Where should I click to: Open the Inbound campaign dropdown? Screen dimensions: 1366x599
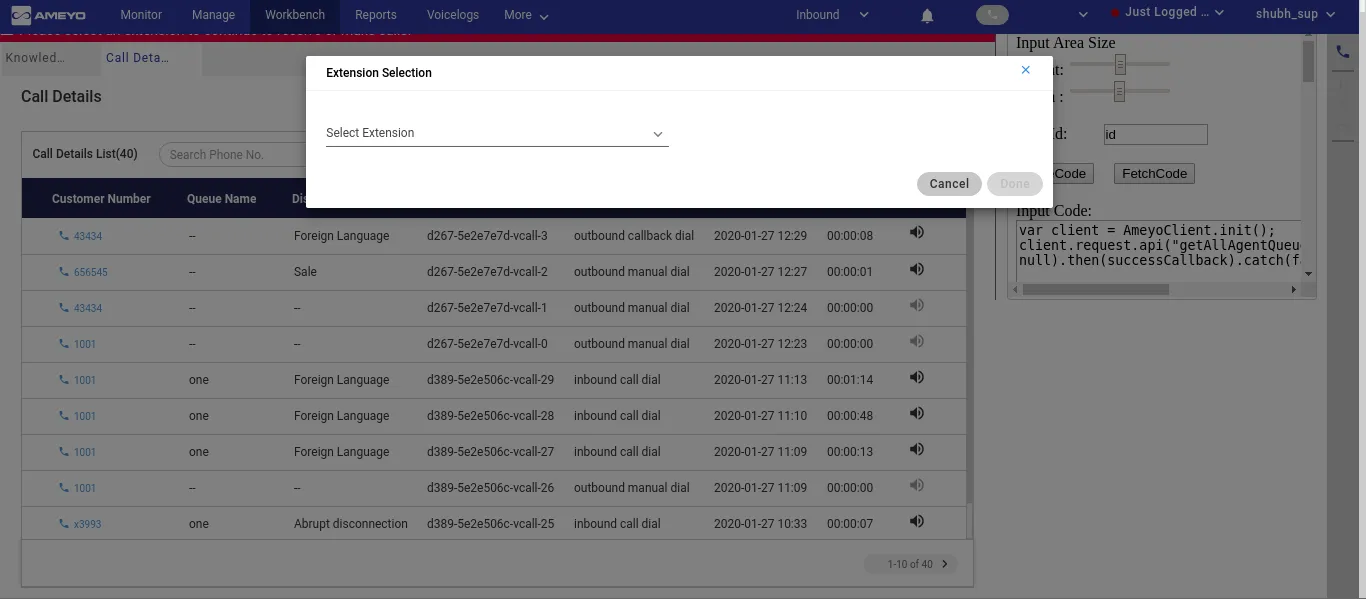coord(832,15)
